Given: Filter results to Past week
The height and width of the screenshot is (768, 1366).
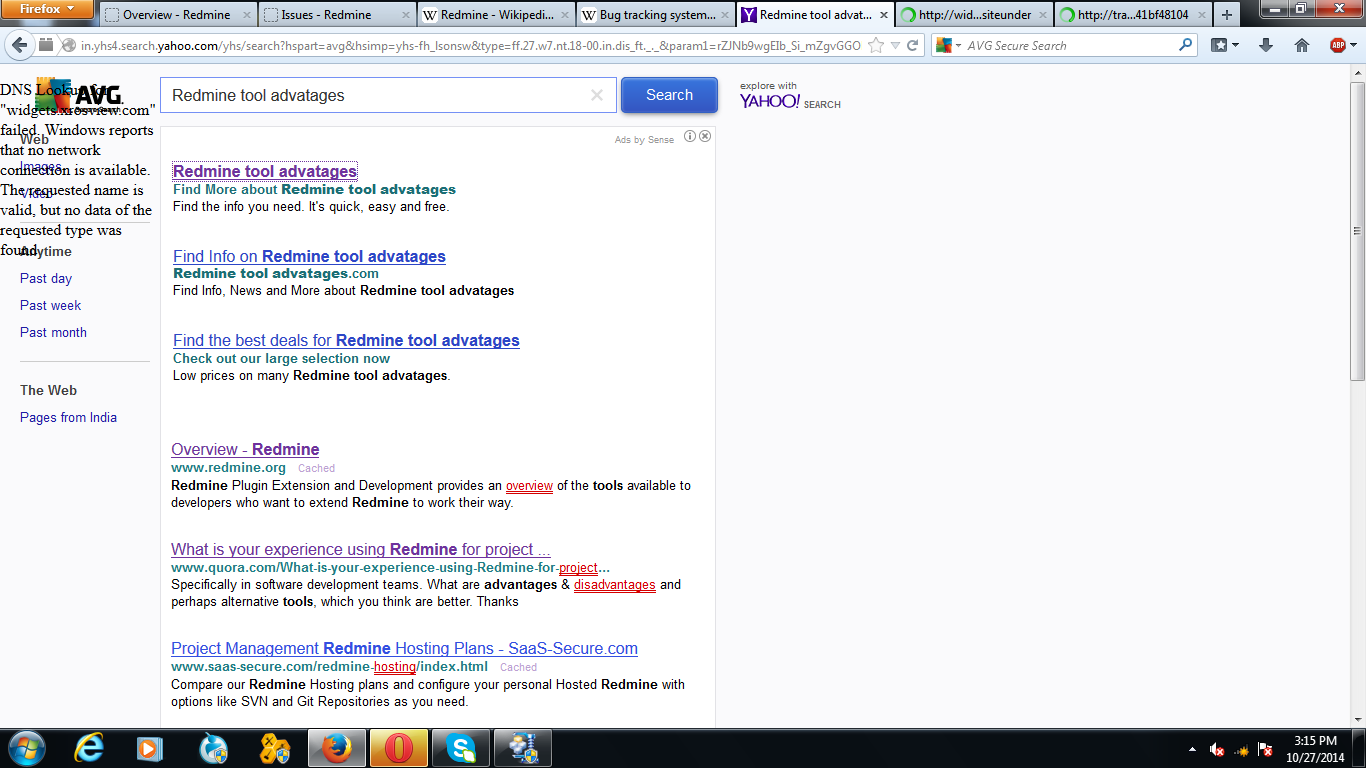Looking at the screenshot, I should 51,305.
